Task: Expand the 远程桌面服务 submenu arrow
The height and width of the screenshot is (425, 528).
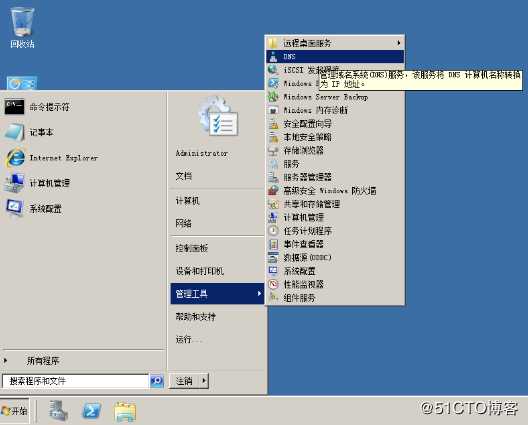Action: (399, 43)
